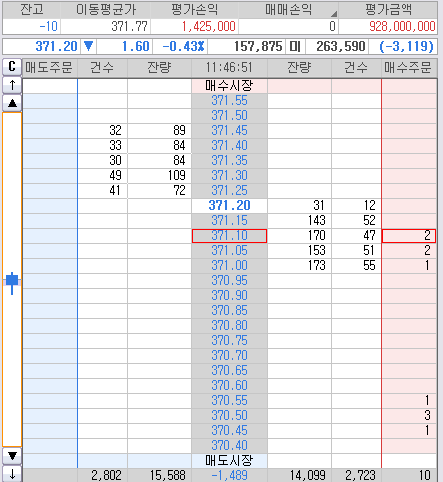Select price 371.45 in ladder

(x=229, y=131)
